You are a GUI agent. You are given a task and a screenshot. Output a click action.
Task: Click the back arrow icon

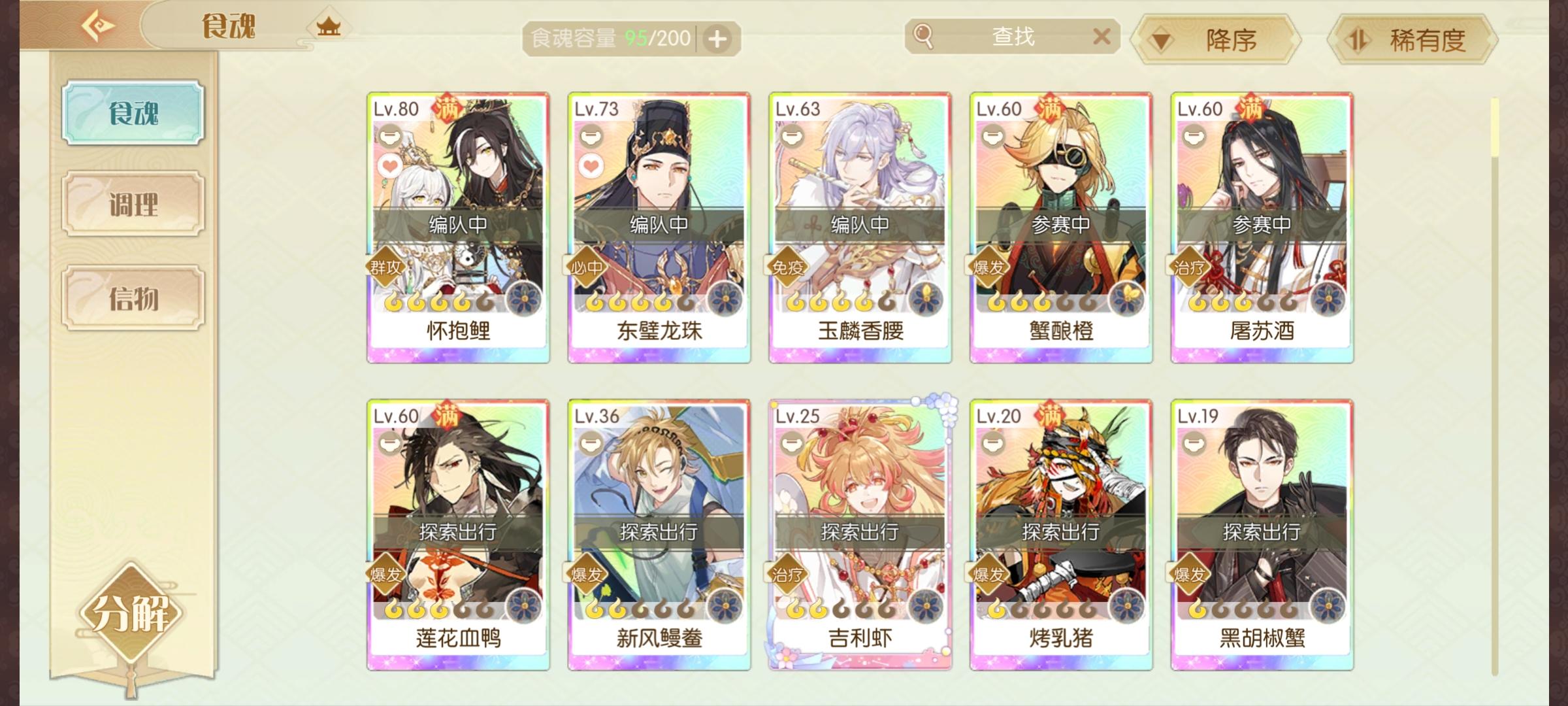[x=98, y=26]
